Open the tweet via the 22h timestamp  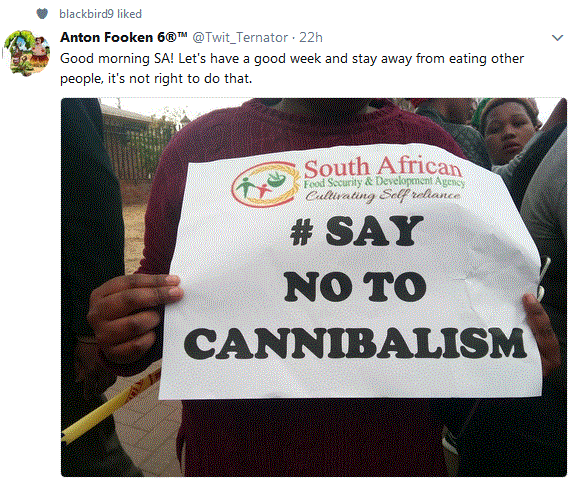(x=311, y=38)
